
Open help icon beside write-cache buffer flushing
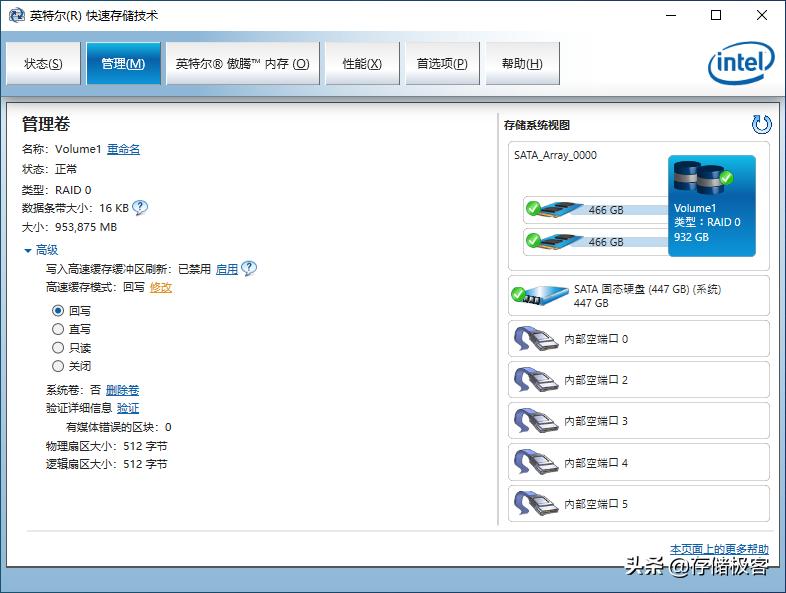[249, 269]
